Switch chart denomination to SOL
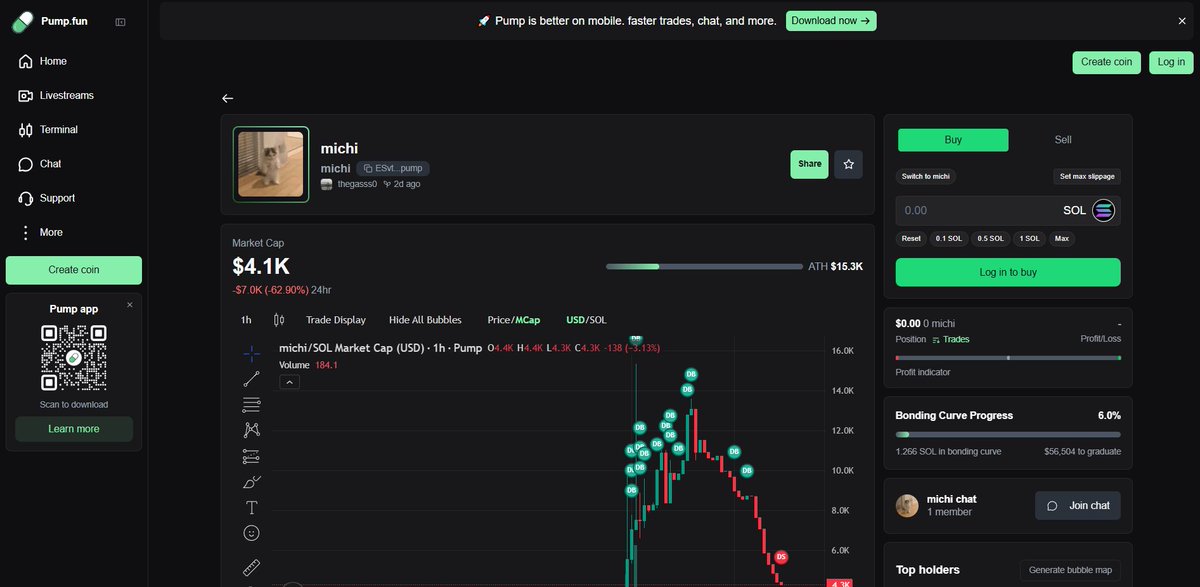The image size is (1200, 587). [x=598, y=320]
